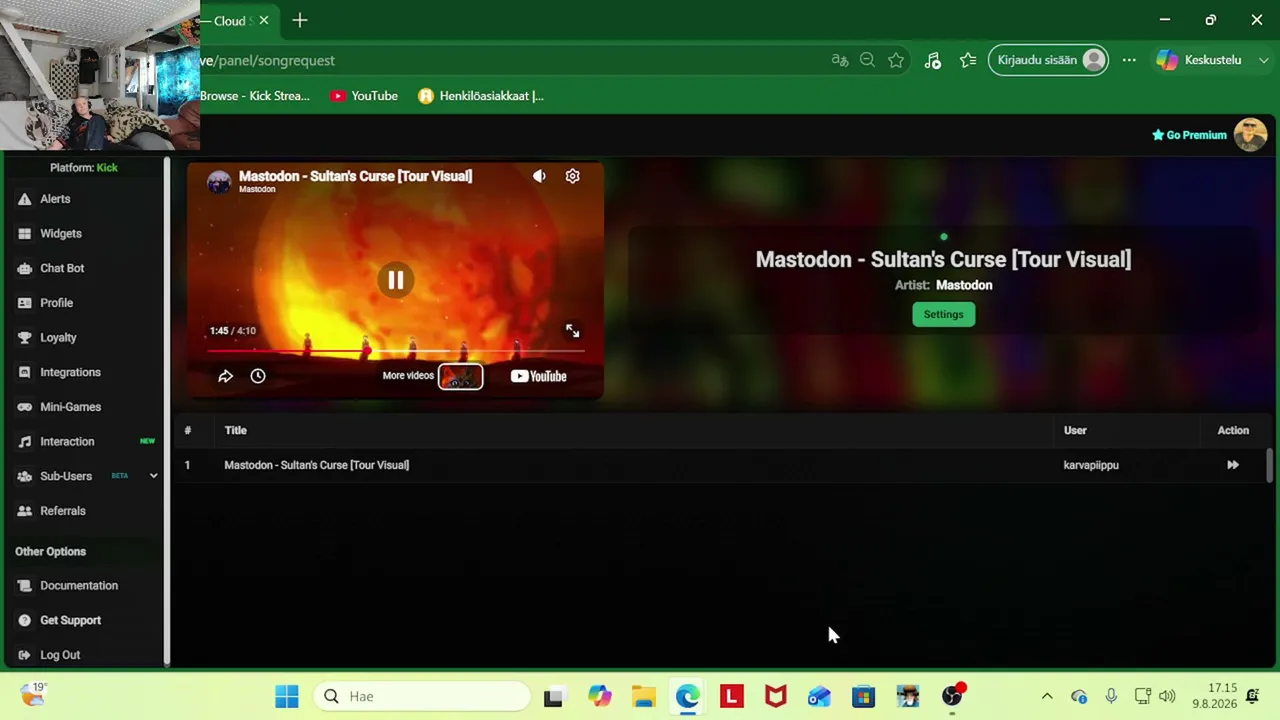1280x720 pixels.
Task: Open File Explorer from the taskbar
Action: [643, 696]
